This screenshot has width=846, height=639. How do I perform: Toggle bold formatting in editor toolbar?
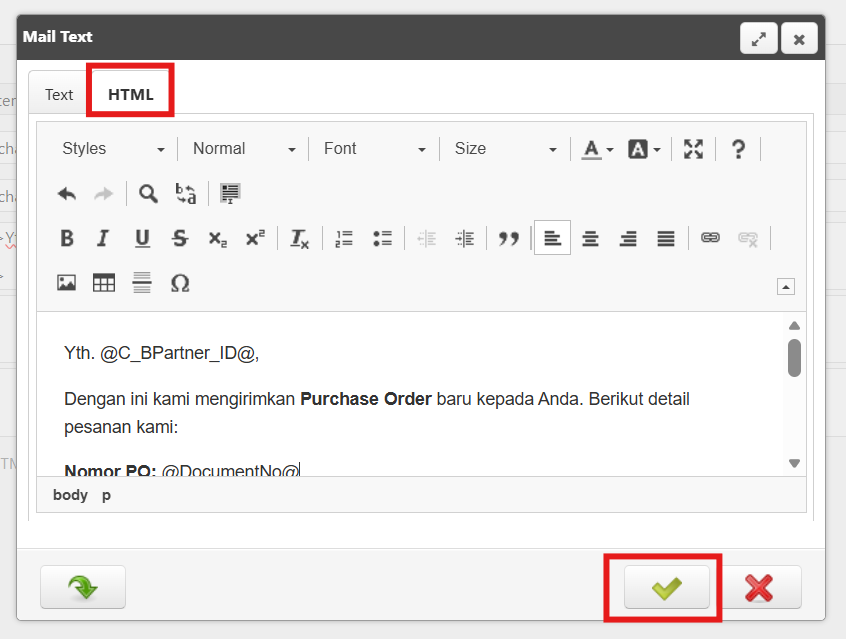pyautogui.click(x=67, y=238)
